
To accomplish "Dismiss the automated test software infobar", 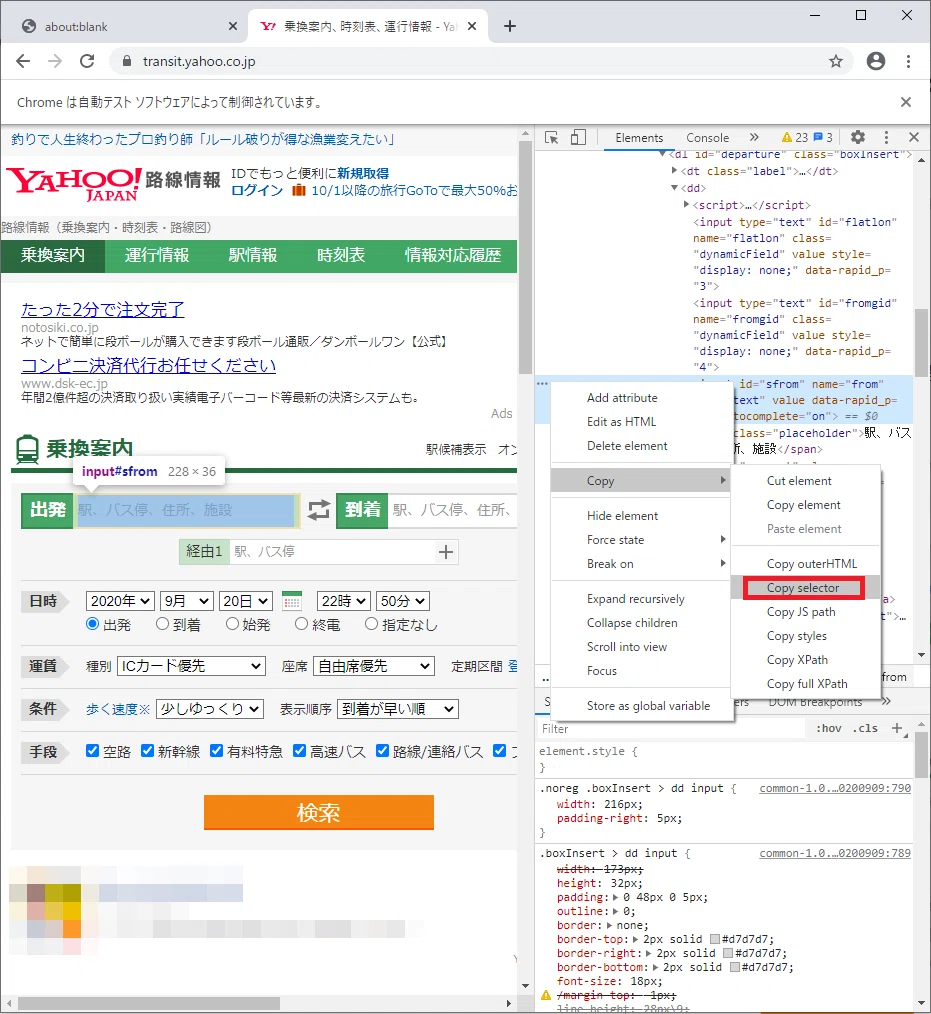I will (x=906, y=102).
